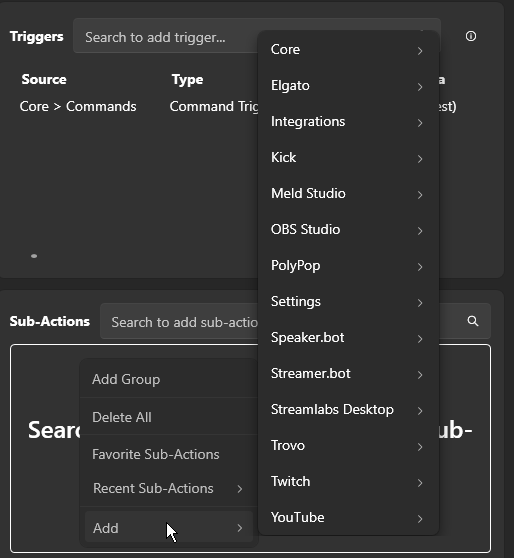514x558 pixels.
Task: Open the OBS Studio submenu
Action: (x=348, y=230)
